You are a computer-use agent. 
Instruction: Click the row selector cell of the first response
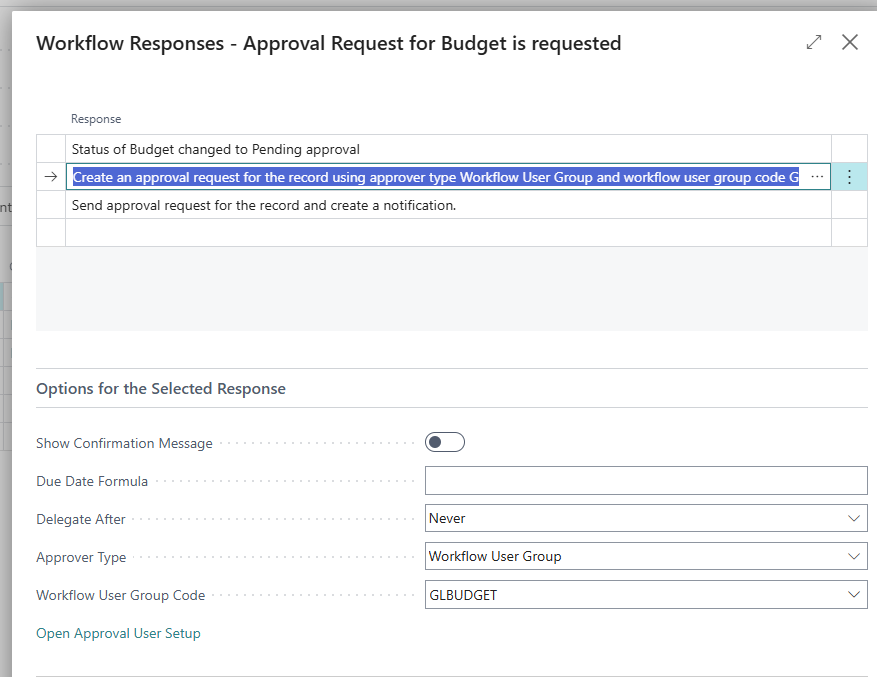click(x=51, y=149)
